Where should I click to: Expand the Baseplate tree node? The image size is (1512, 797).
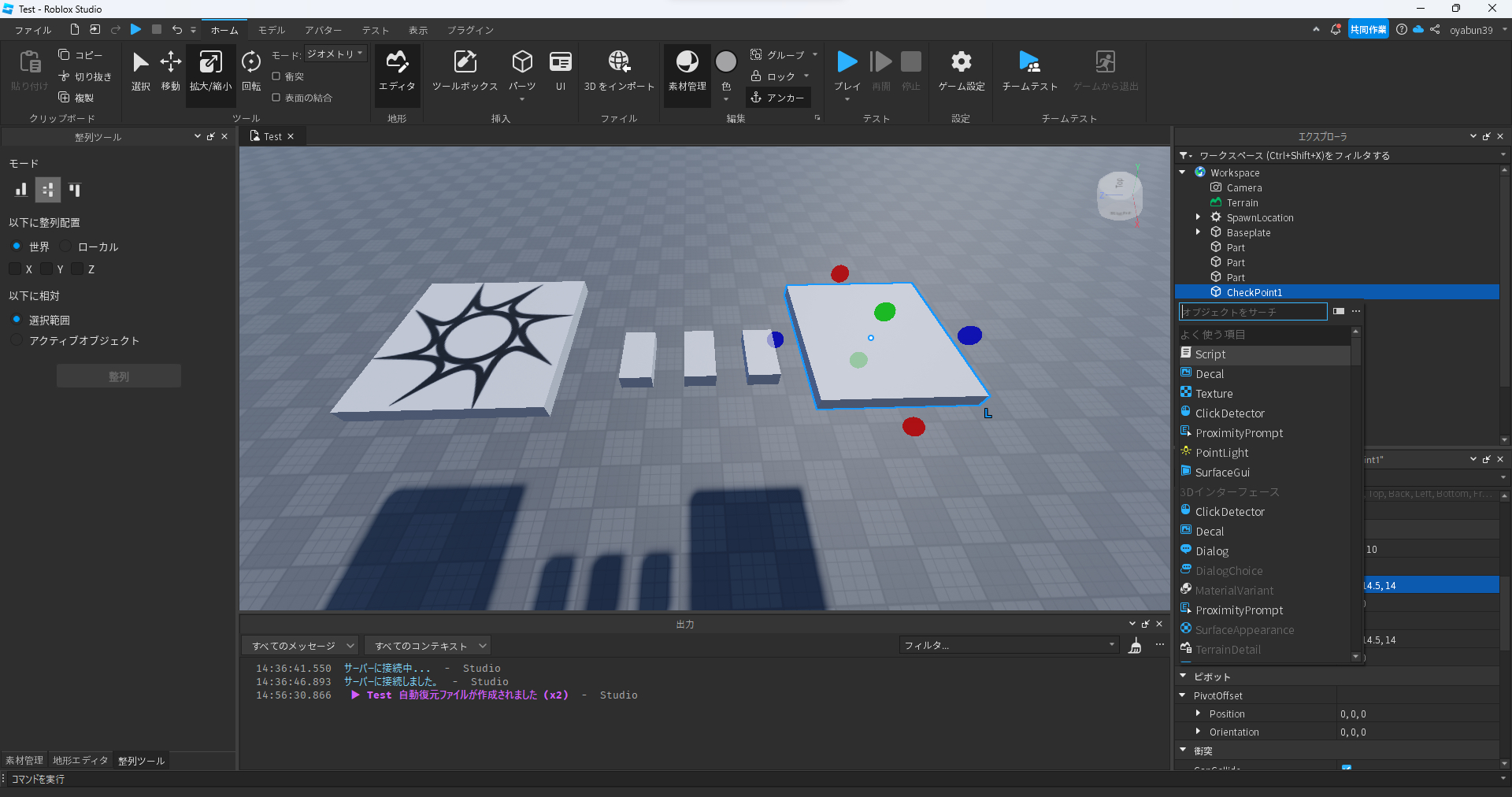(1199, 232)
